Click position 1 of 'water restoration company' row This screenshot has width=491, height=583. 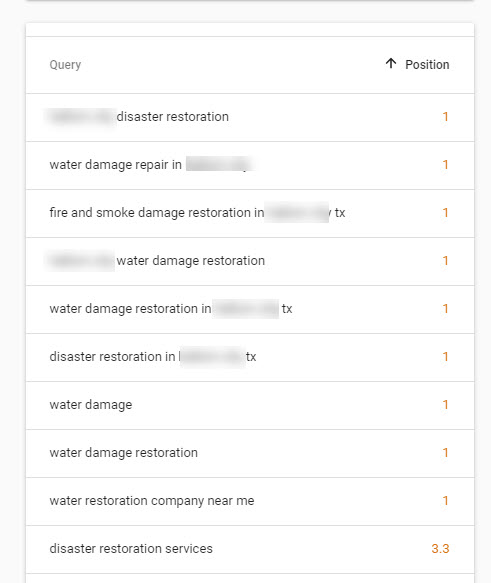click(445, 500)
